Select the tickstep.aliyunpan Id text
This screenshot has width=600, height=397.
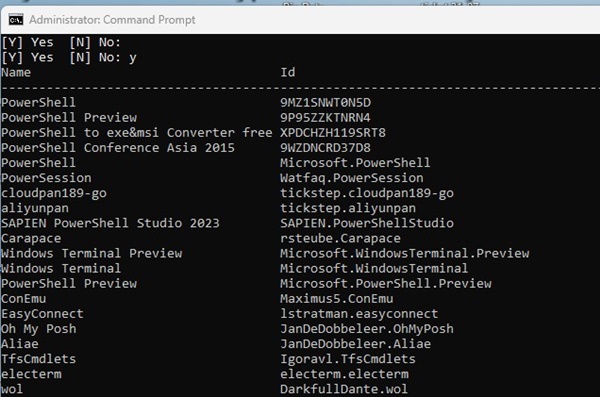[x=348, y=208]
